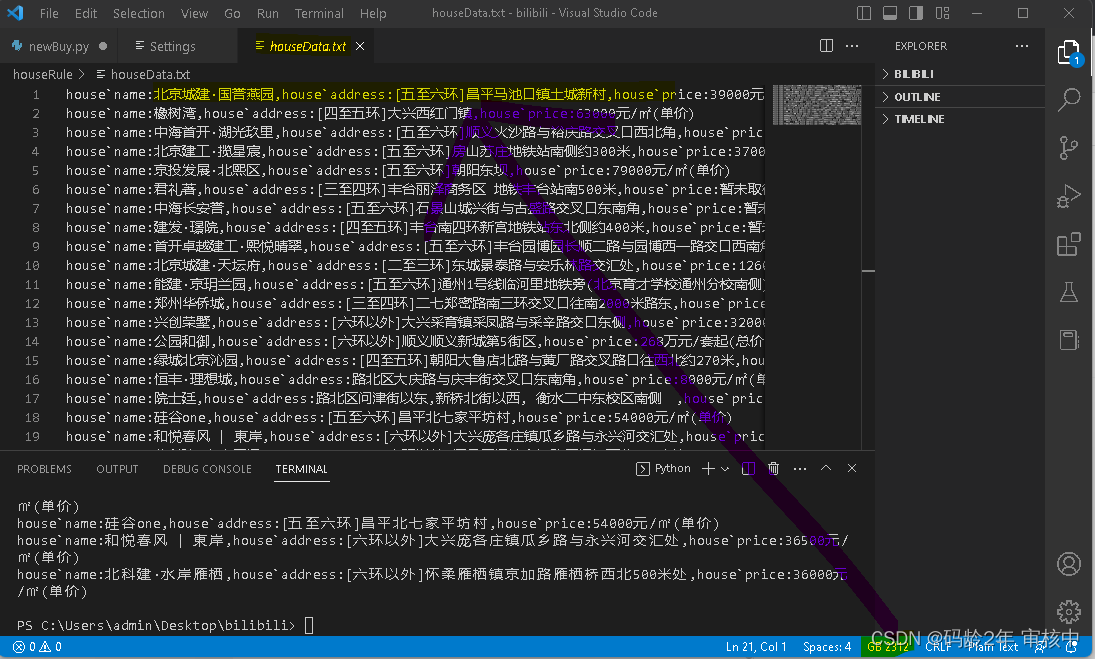
Task: Open the Manage gear icon
Action: click(1068, 612)
